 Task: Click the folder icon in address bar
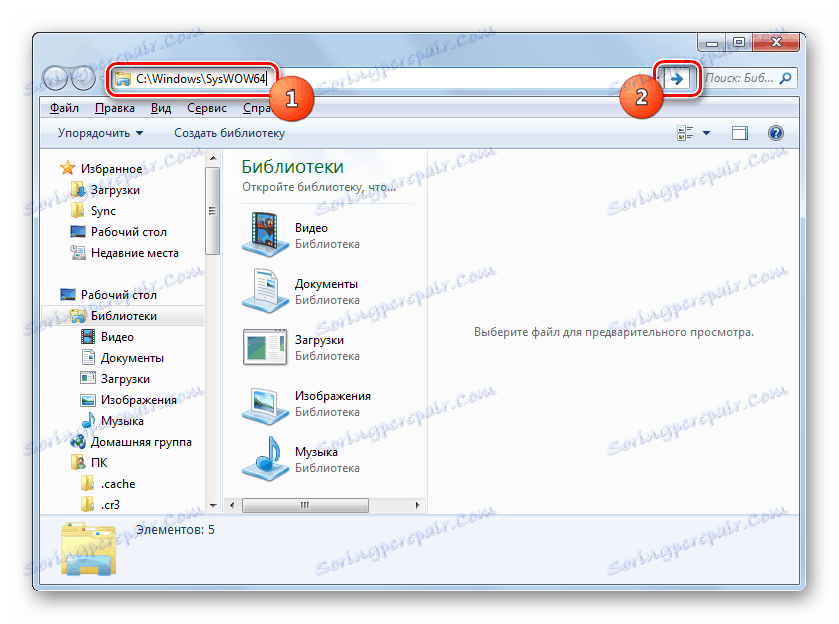pos(123,79)
